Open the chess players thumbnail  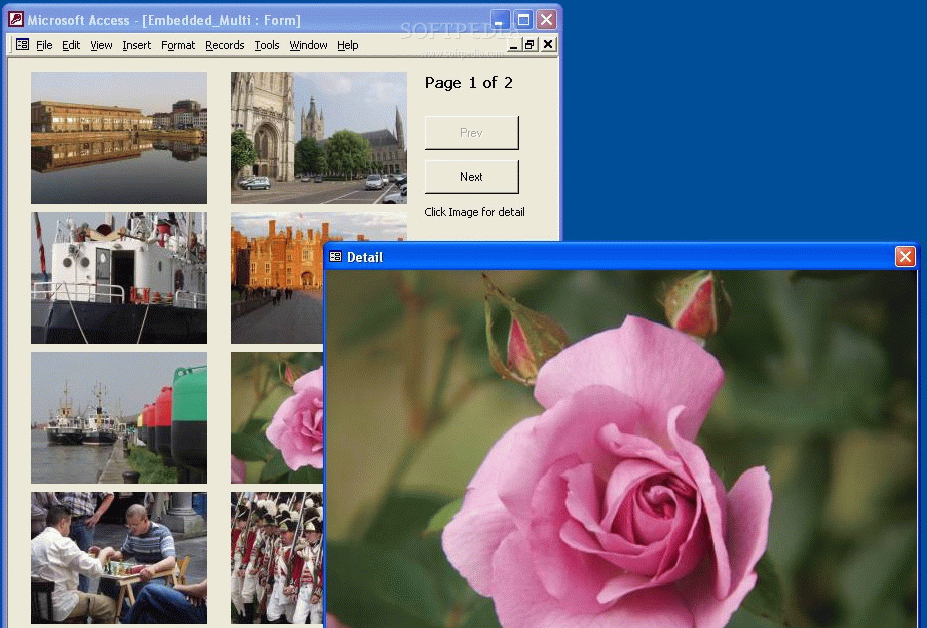tap(119, 558)
